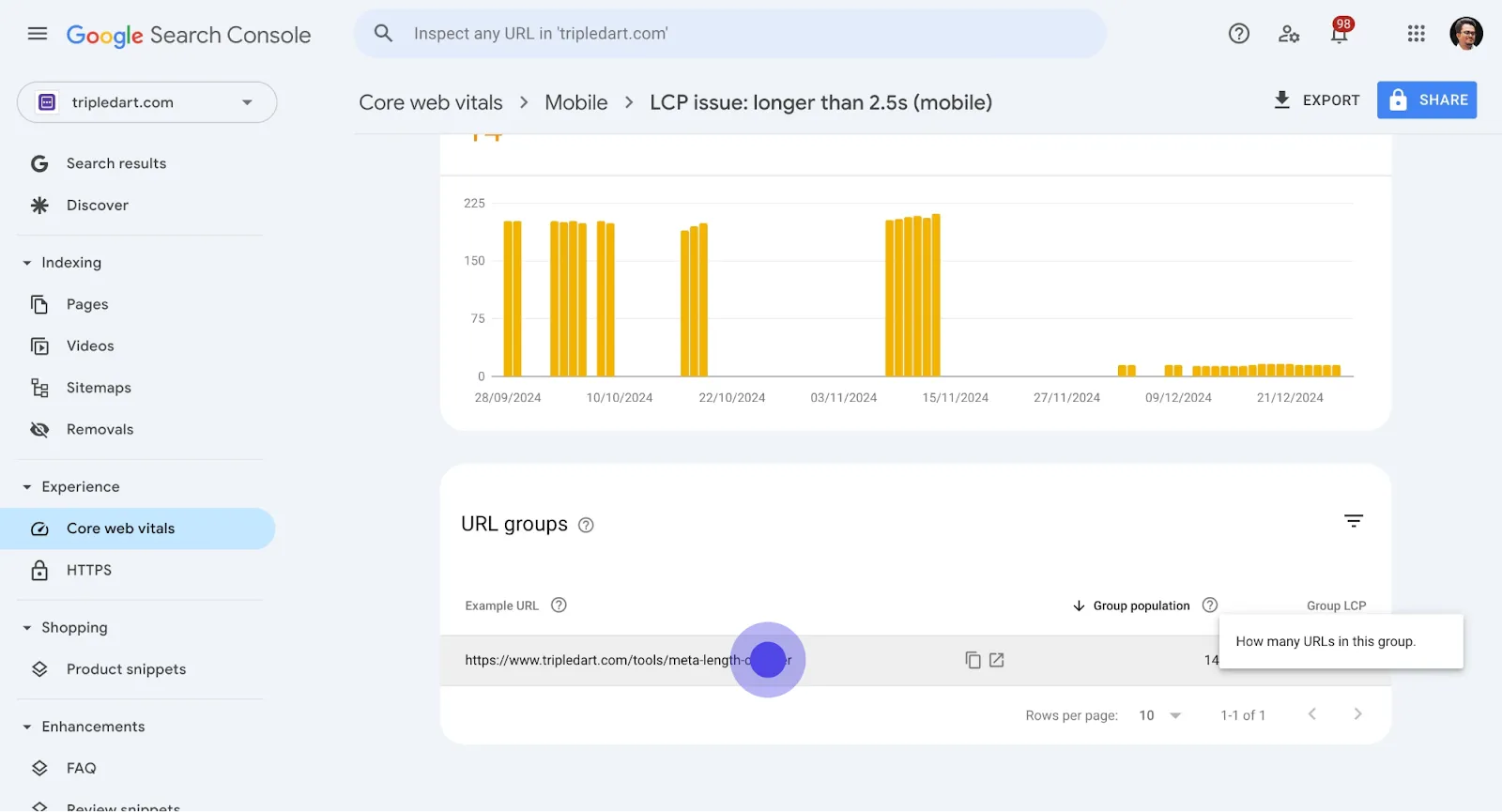1502x812 pixels.
Task: Click the Sitemaps tree icon
Action: (x=39, y=389)
